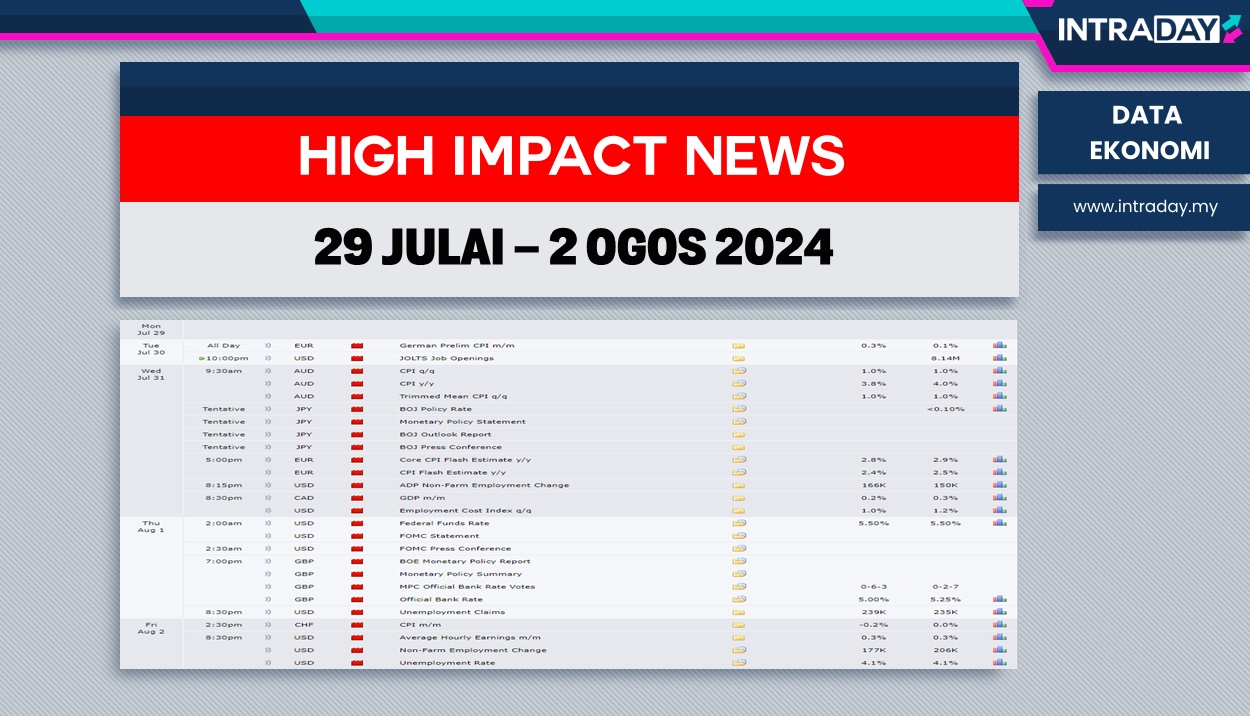The width and height of the screenshot is (1250, 716).
Task: Click the graph icon for Non-Farm Employment Change
Action: (x=997, y=649)
